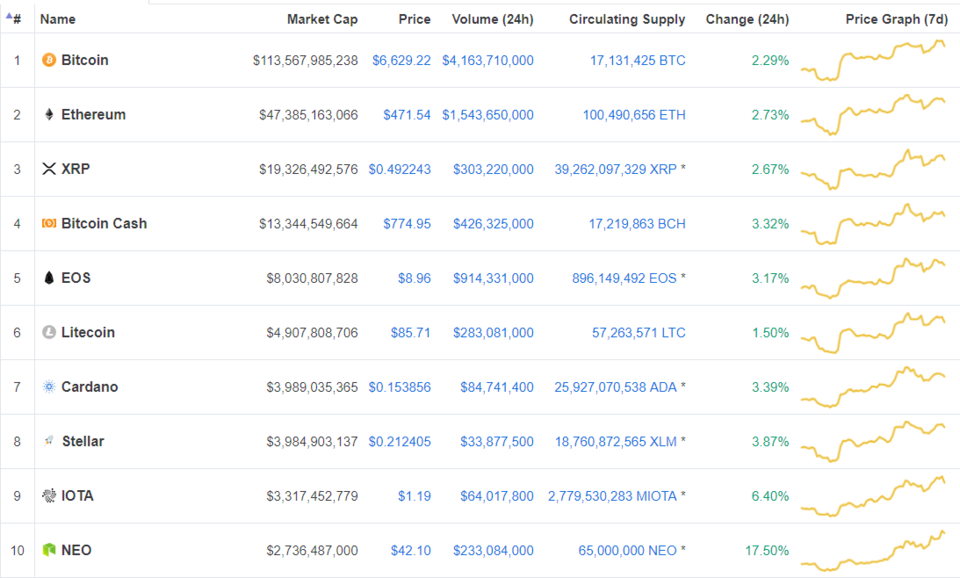Select Bitcoin Cash change value 3.32%

[x=770, y=224]
